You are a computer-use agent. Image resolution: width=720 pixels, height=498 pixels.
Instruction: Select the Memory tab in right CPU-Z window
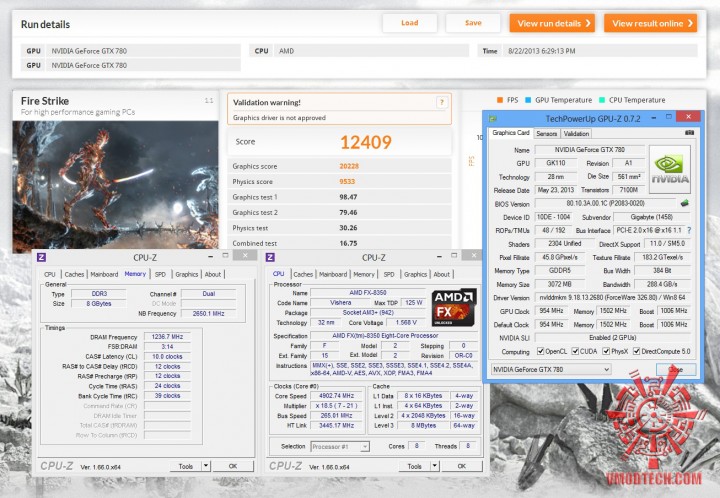tap(364, 274)
